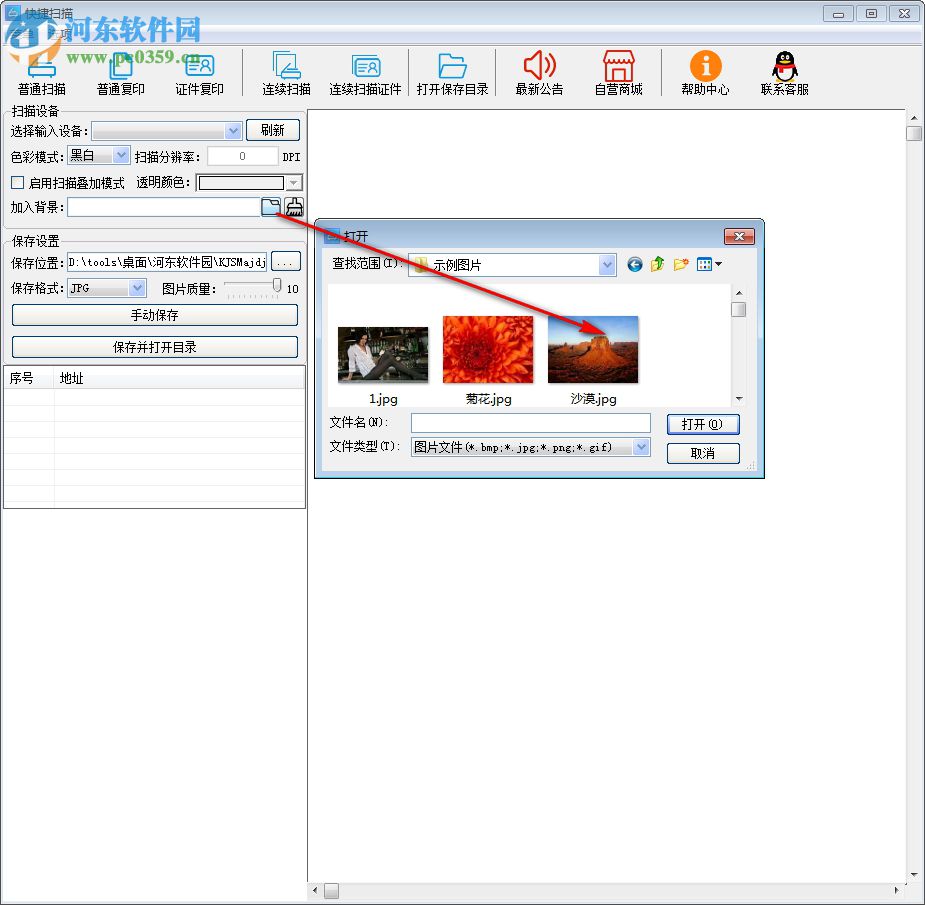Open the save directory 打开保存目录
Screen dimensions: 925x905
coord(452,74)
